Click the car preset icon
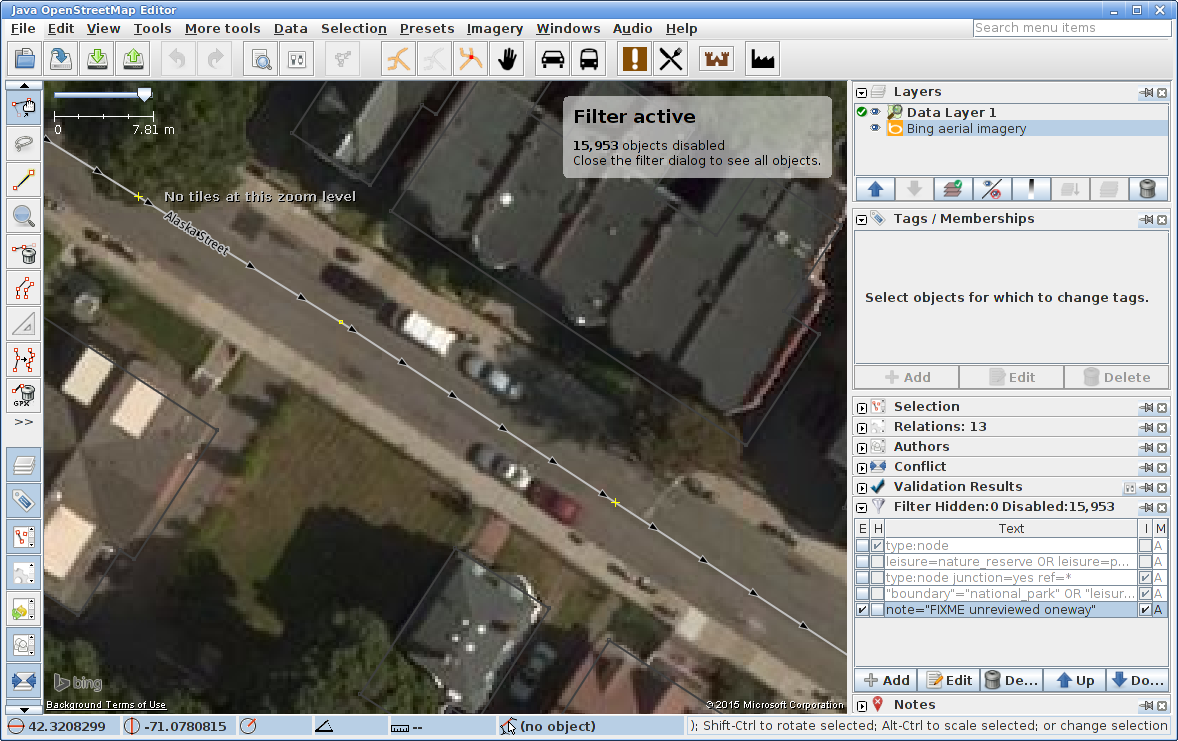 (552, 59)
